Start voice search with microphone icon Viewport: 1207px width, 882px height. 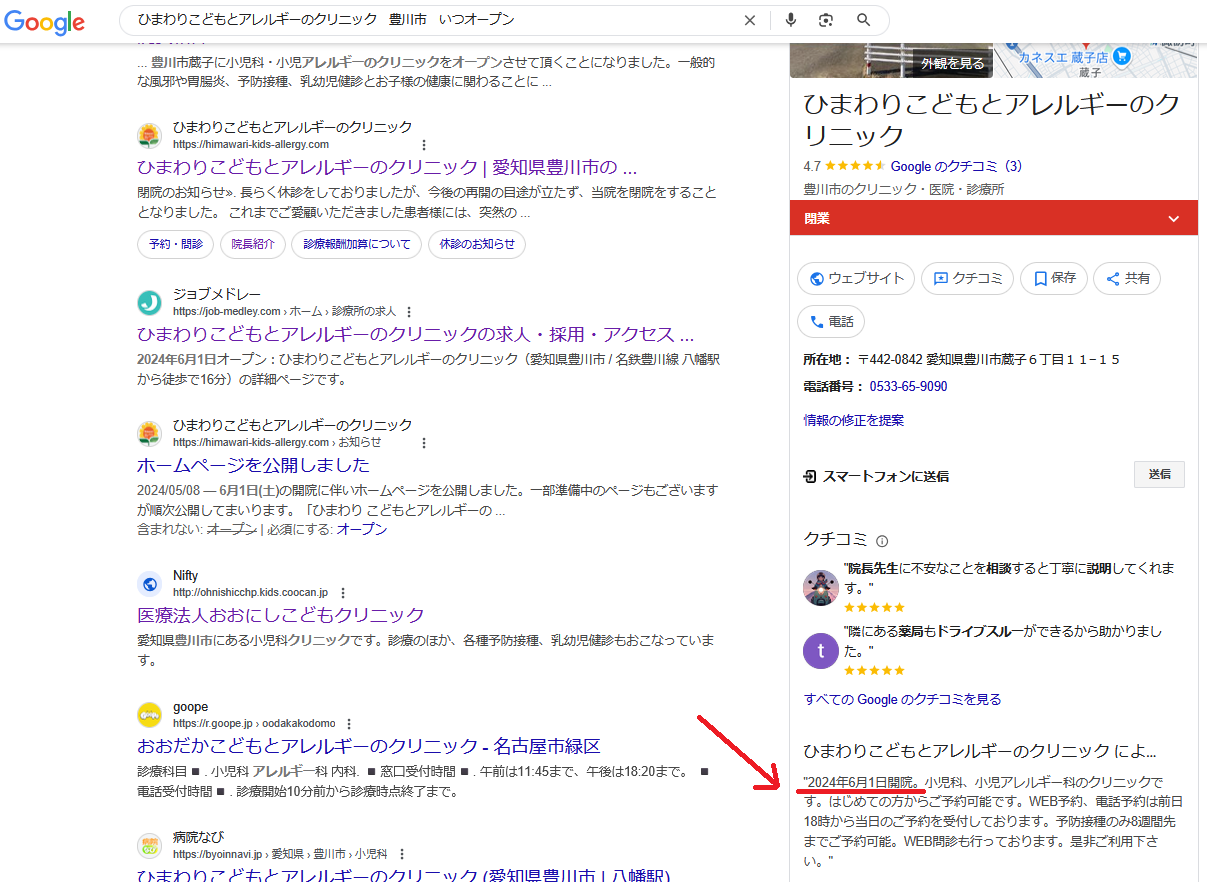791,20
